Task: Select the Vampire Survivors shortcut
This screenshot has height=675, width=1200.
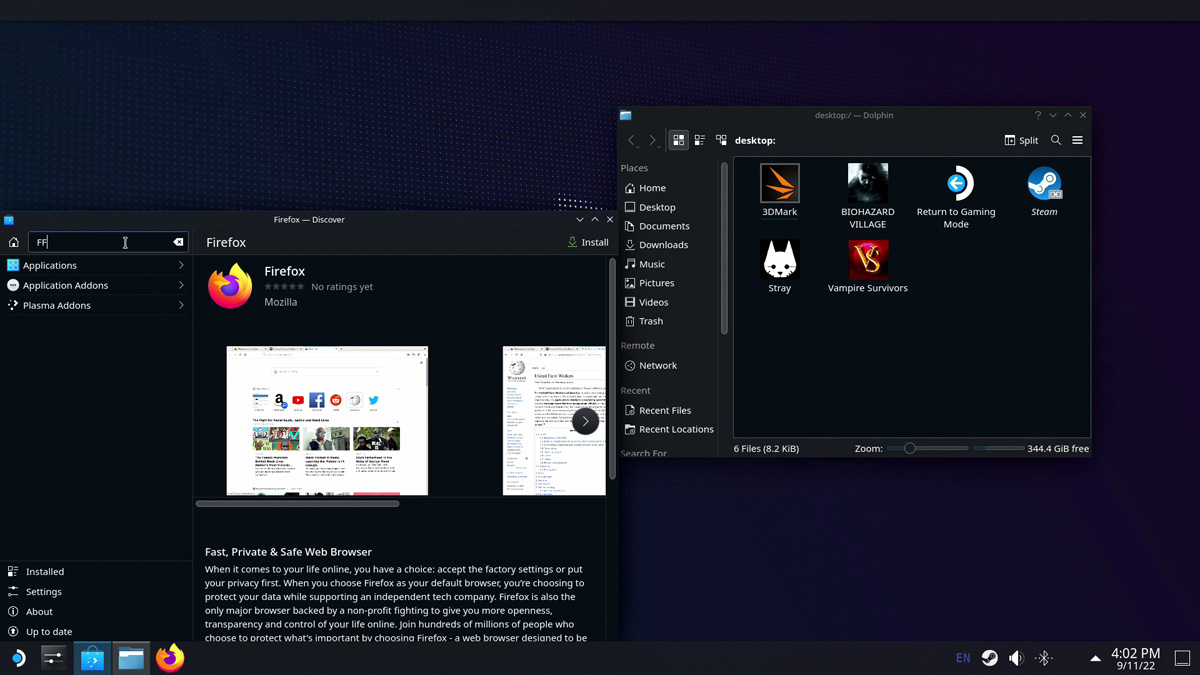Action: click(x=868, y=267)
